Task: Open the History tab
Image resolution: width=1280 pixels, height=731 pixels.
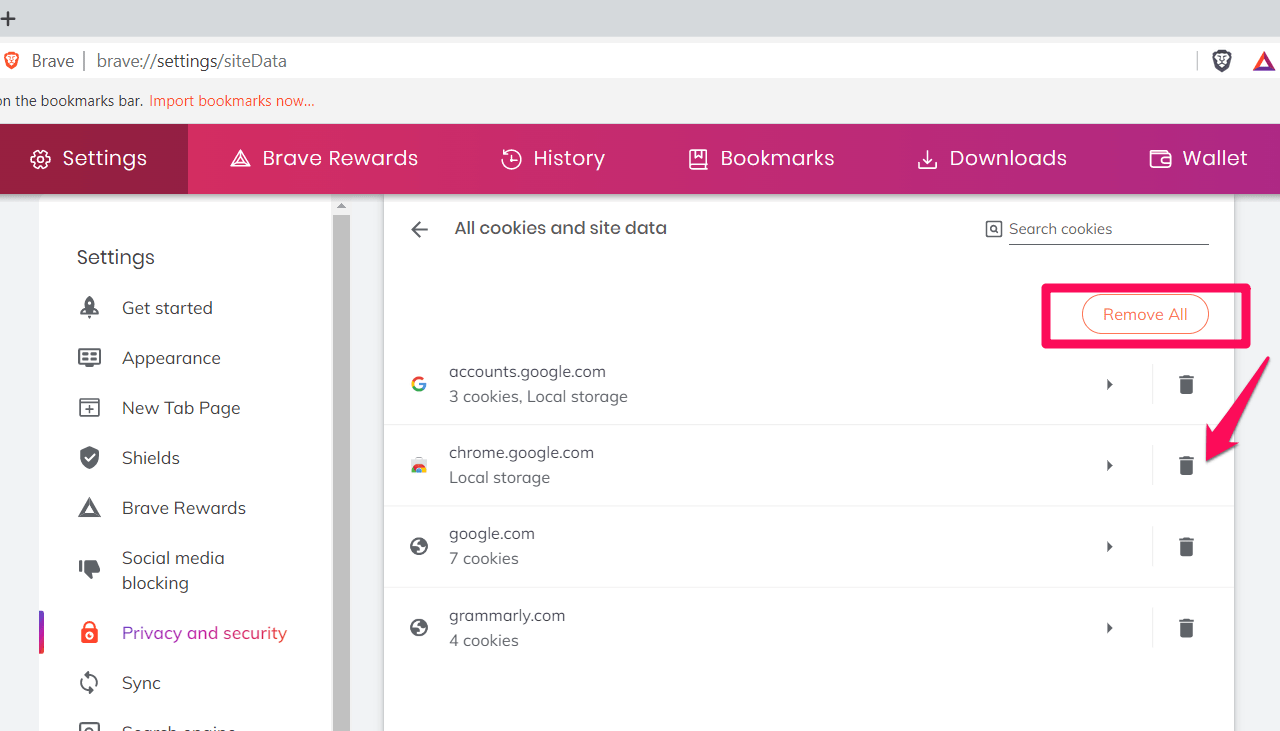Action: point(552,159)
